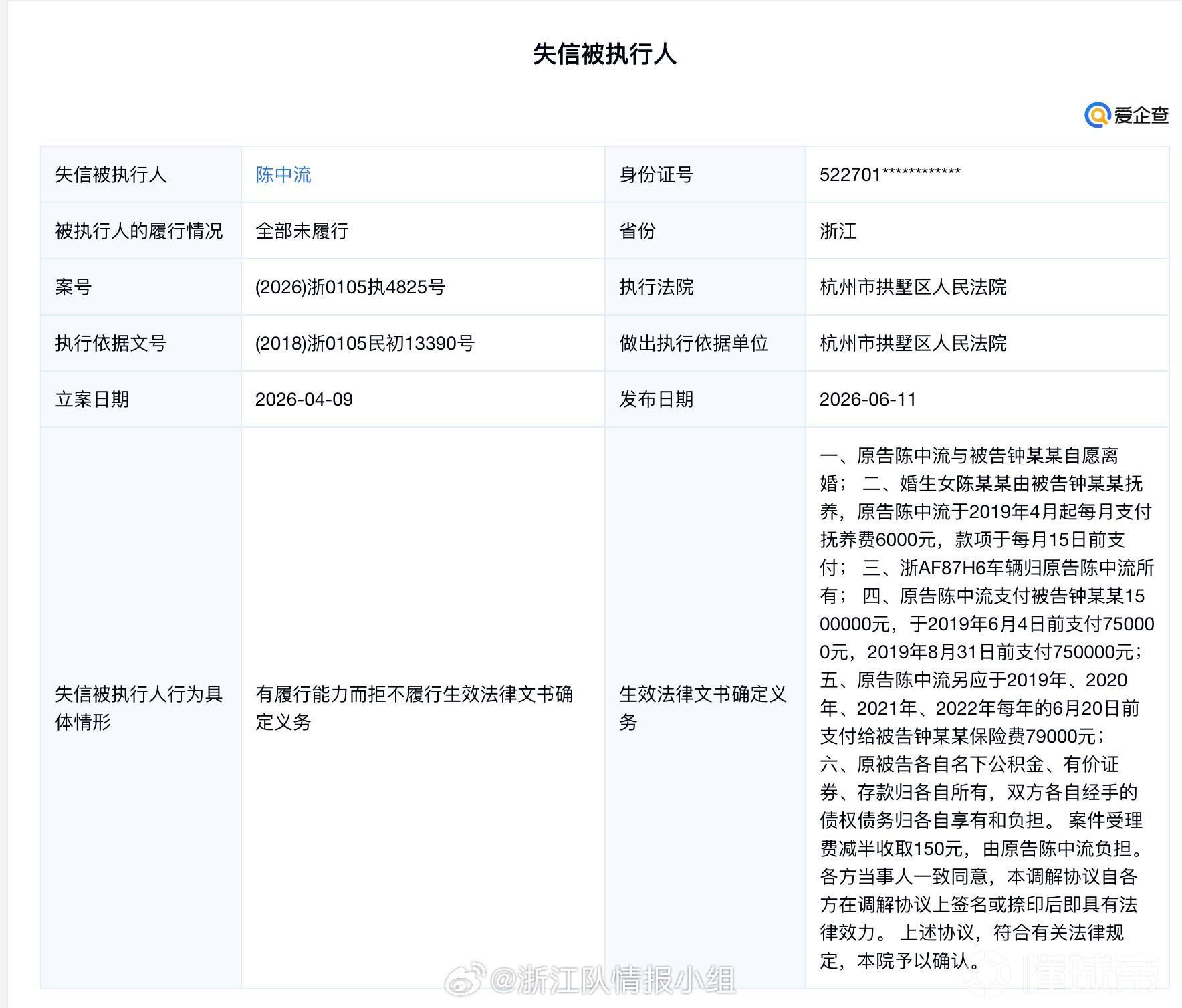Screen dimensions: 1182x1008
Task: Select 杭州市拱墅区人民法院 in 做出执行依据单位 row
Action: 913,344
